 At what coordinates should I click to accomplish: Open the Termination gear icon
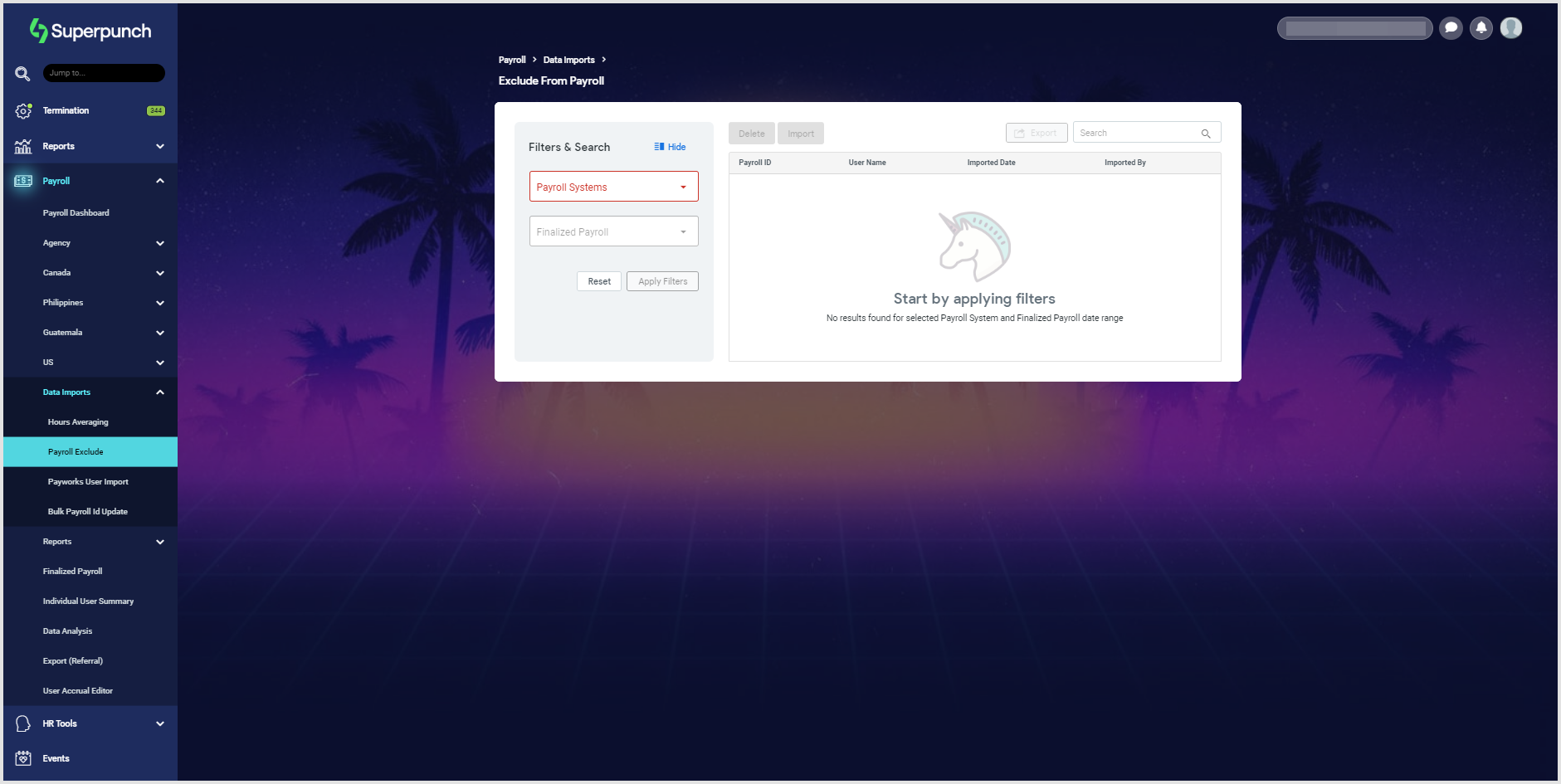pos(23,110)
